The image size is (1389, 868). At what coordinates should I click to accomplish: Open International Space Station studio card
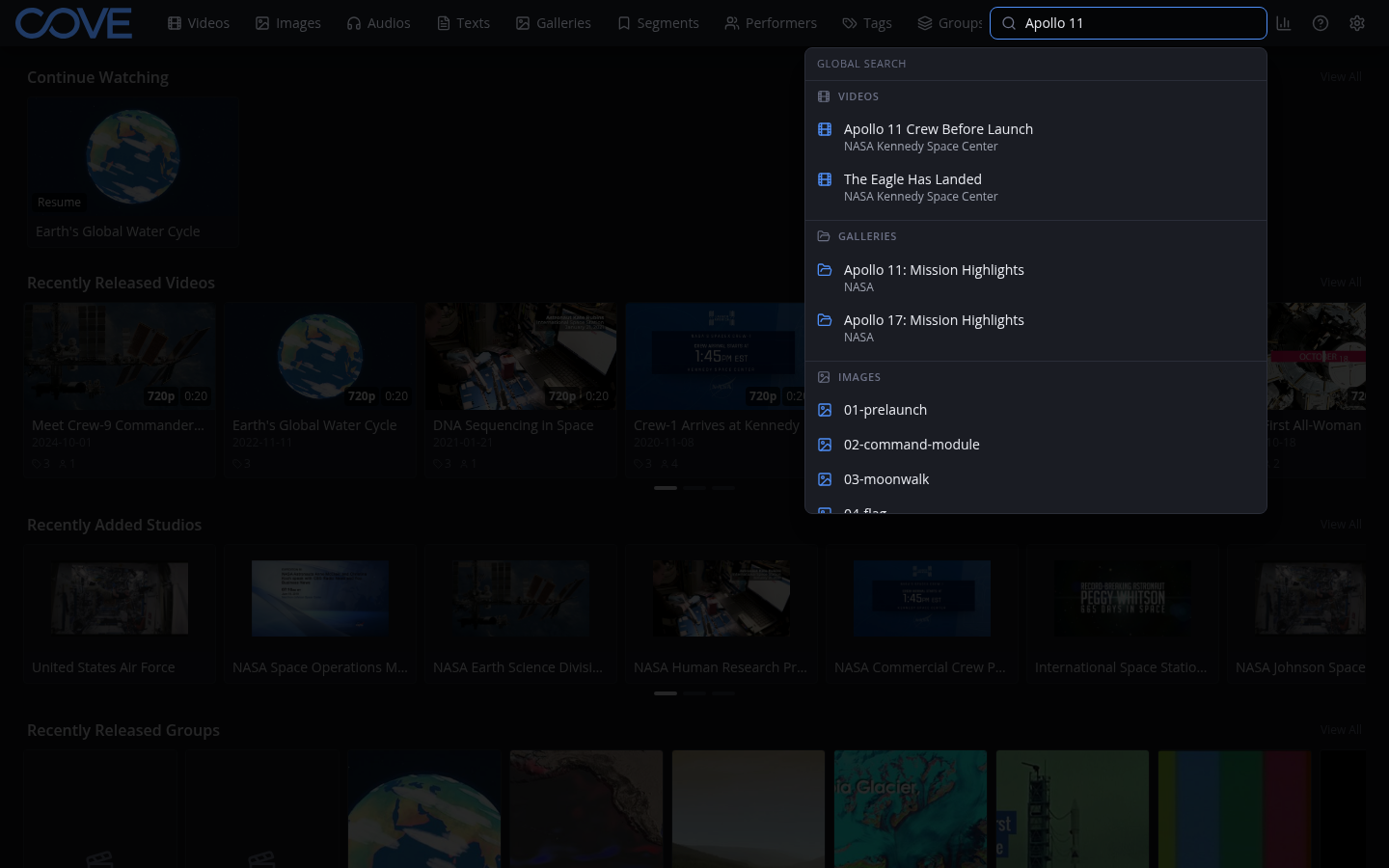pyautogui.click(x=1123, y=614)
